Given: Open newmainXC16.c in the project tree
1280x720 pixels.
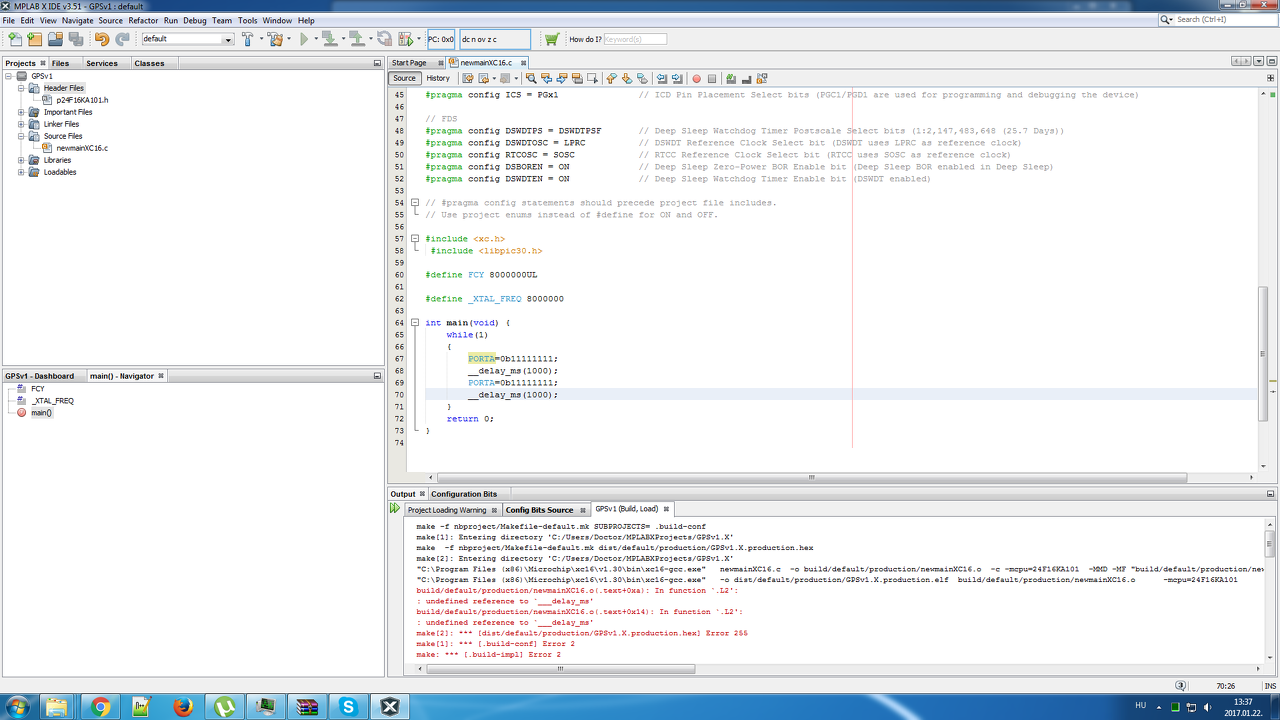Looking at the screenshot, I should pos(82,148).
